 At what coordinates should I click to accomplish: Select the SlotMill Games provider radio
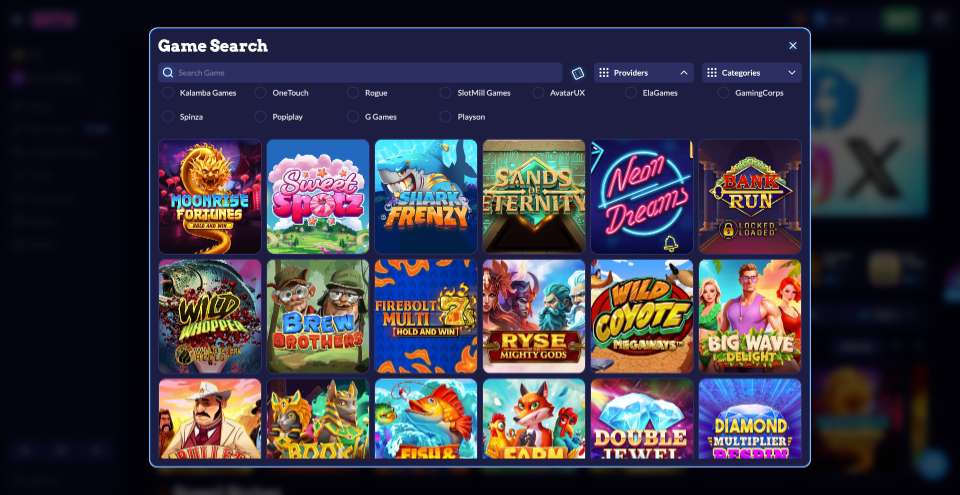(445, 93)
